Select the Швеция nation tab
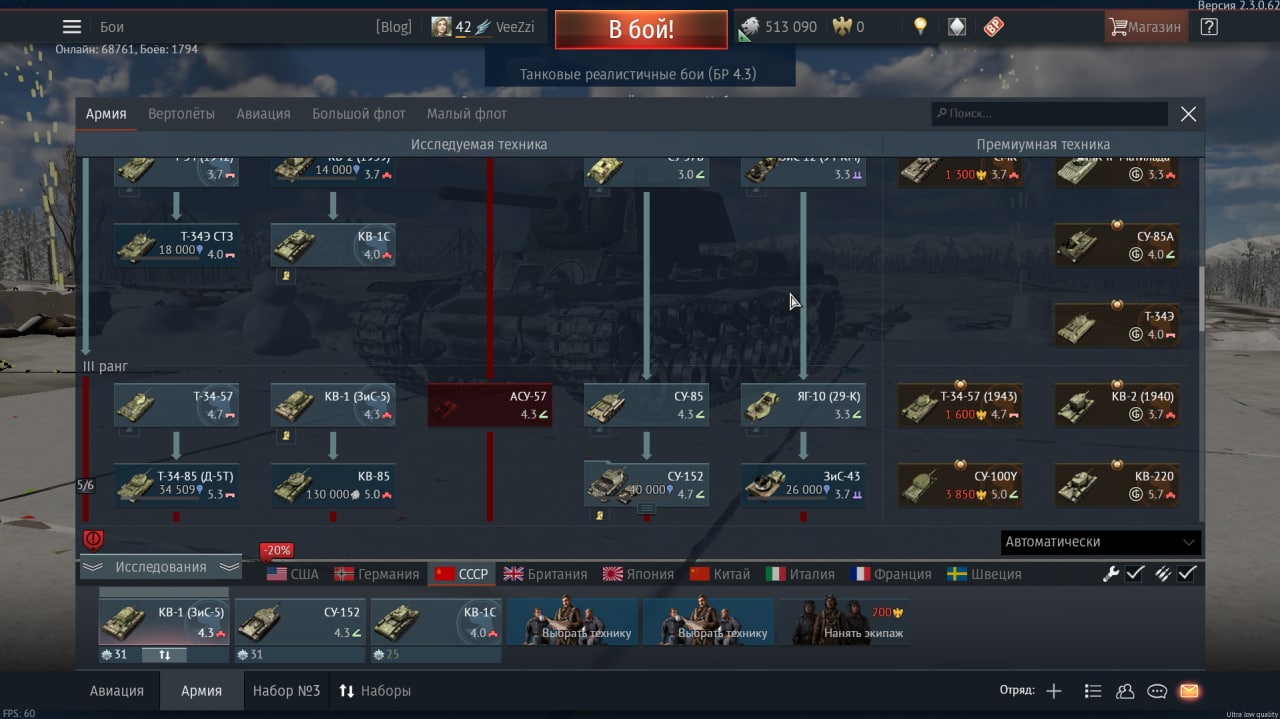Screen dimensions: 1280x719 (984, 574)
